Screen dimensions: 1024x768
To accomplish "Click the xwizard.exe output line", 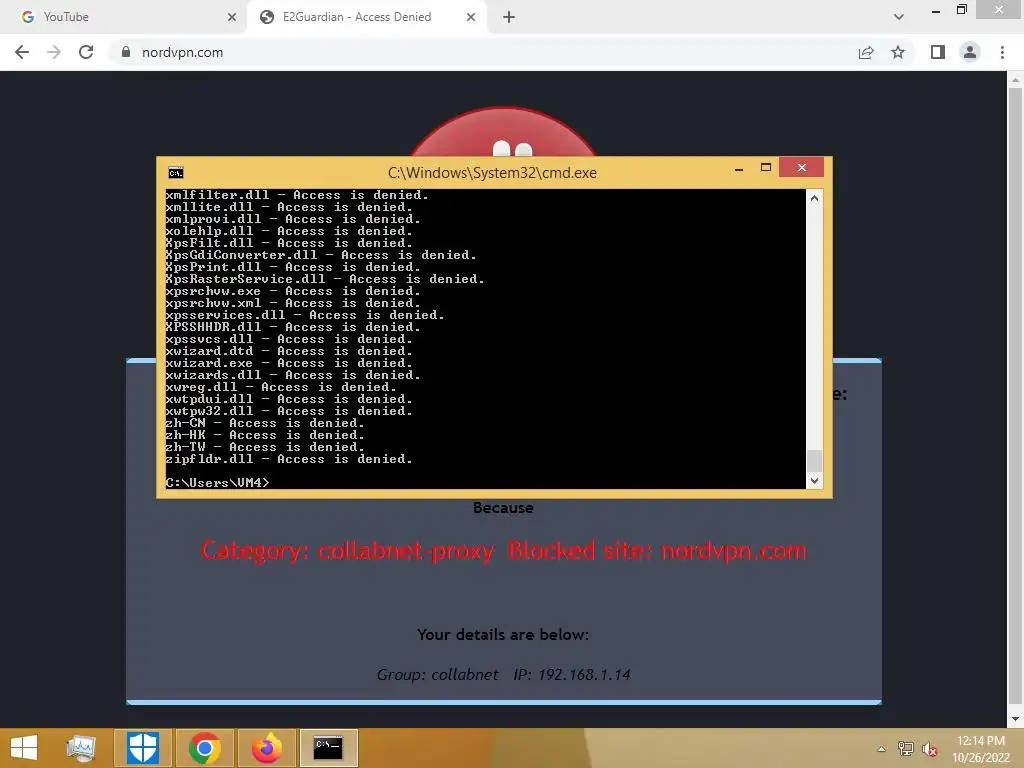I will pyautogui.click(x=289, y=363).
